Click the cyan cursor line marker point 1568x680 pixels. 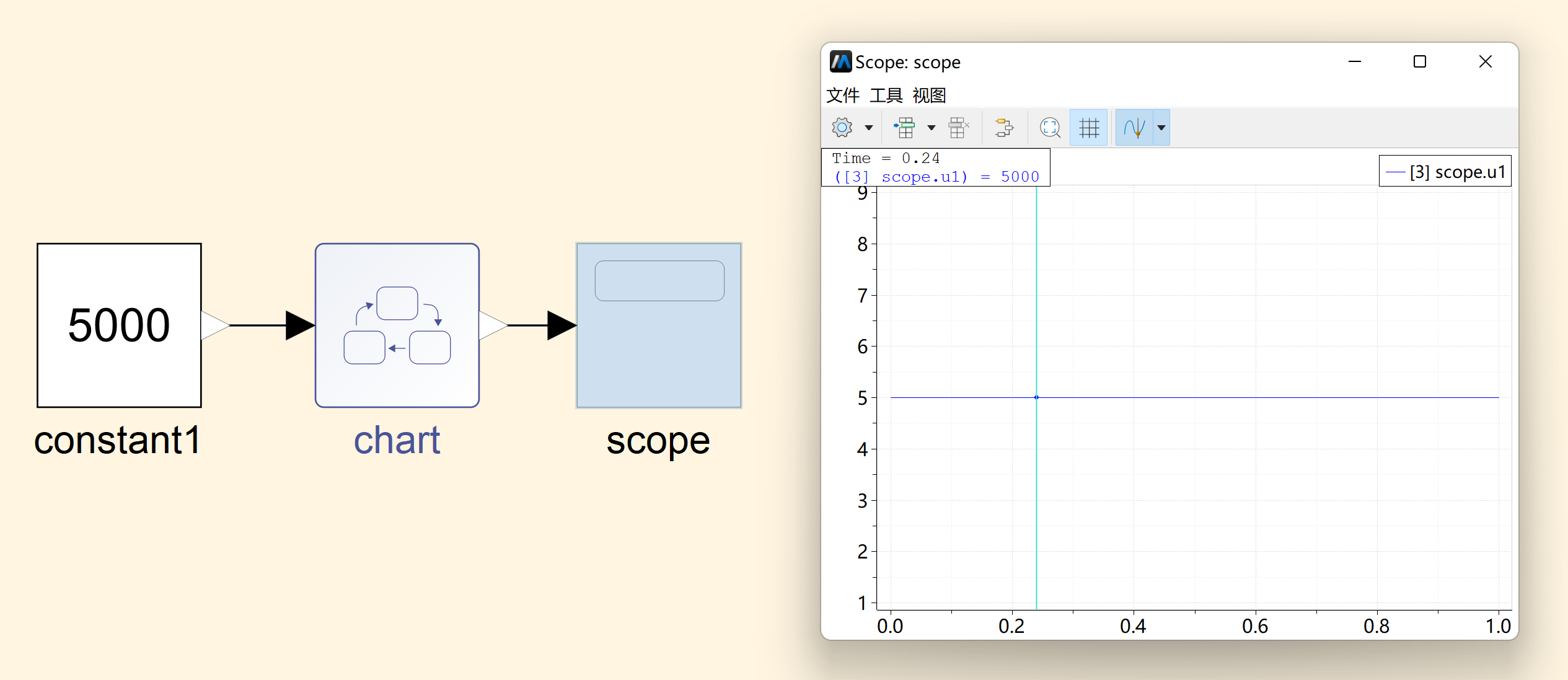pos(1036,397)
